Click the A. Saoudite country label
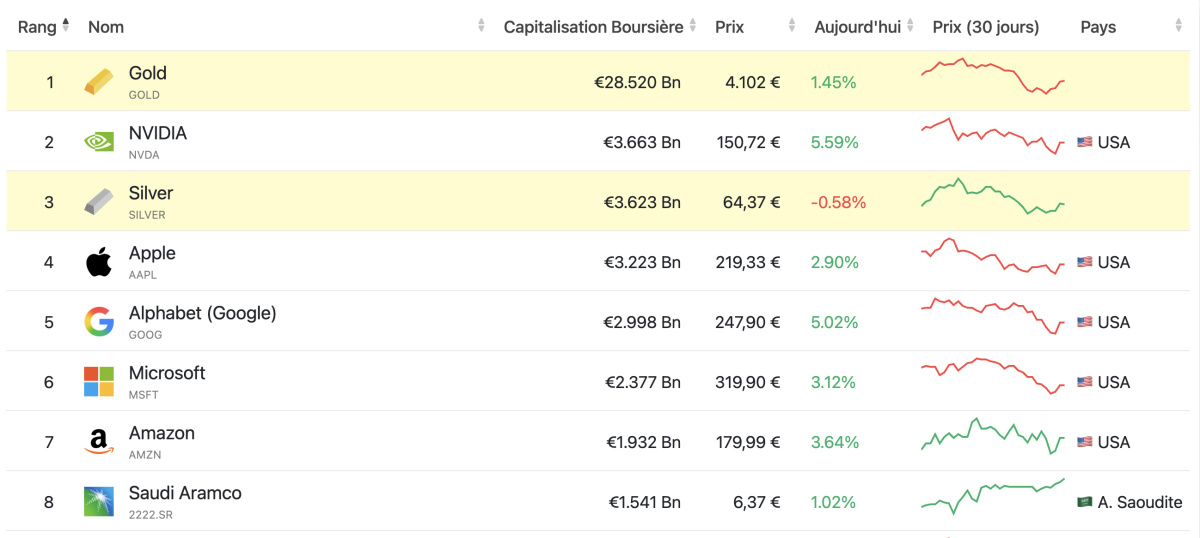 [1140, 502]
